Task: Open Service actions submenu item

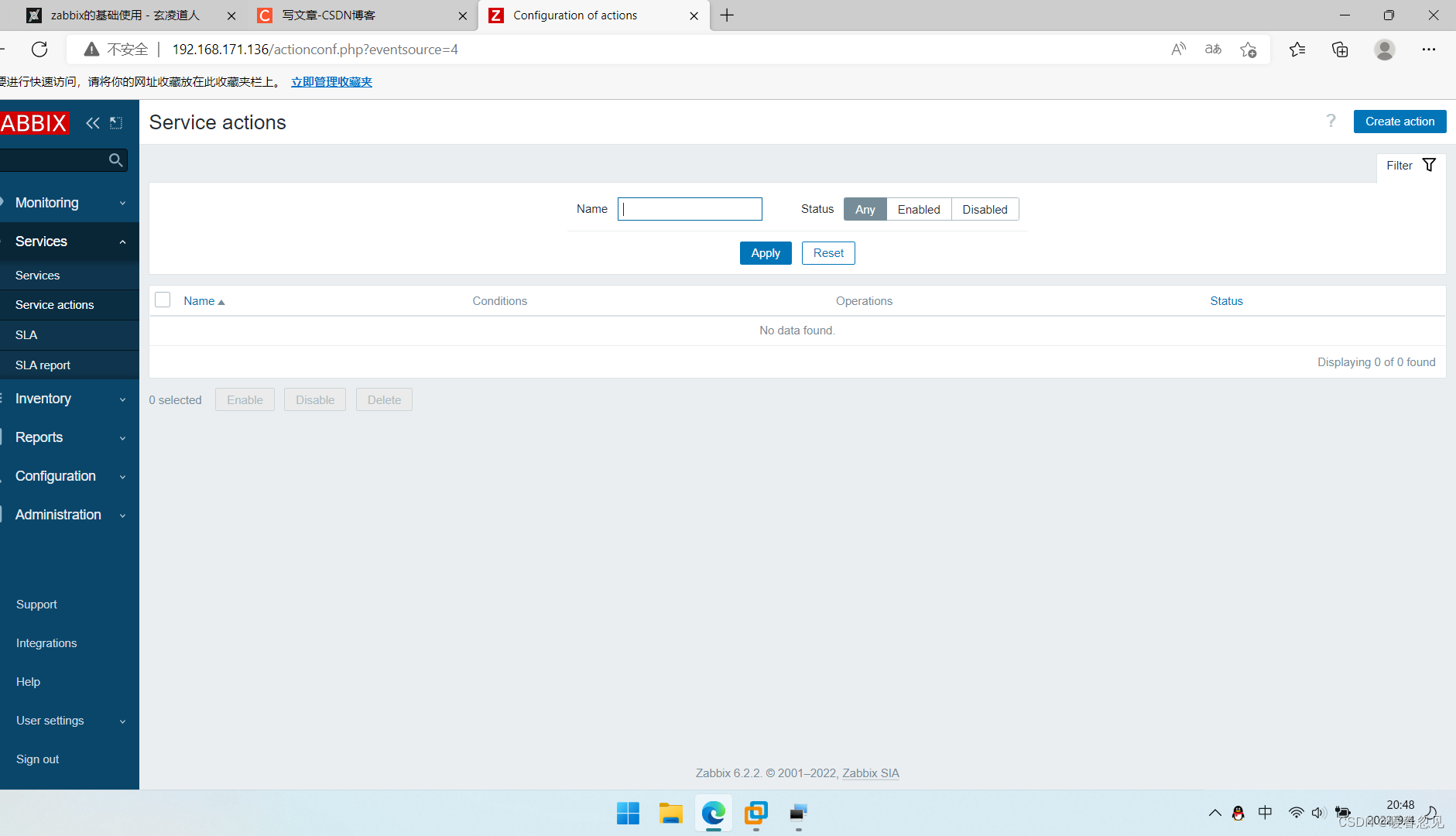Action: click(x=70, y=305)
